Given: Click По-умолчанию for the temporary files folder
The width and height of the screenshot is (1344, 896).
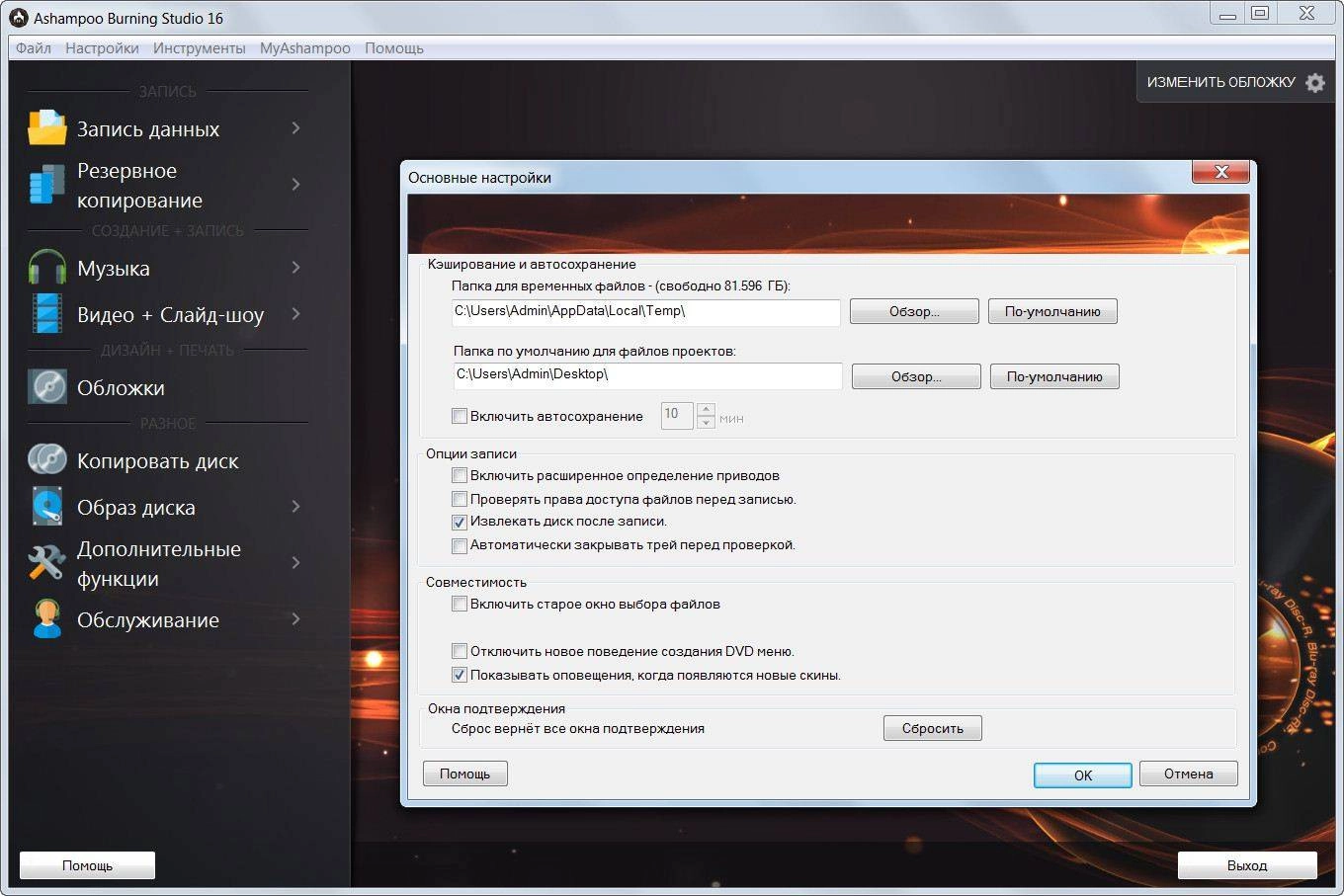Looking at the screenshot, I should coord(1052,311).
